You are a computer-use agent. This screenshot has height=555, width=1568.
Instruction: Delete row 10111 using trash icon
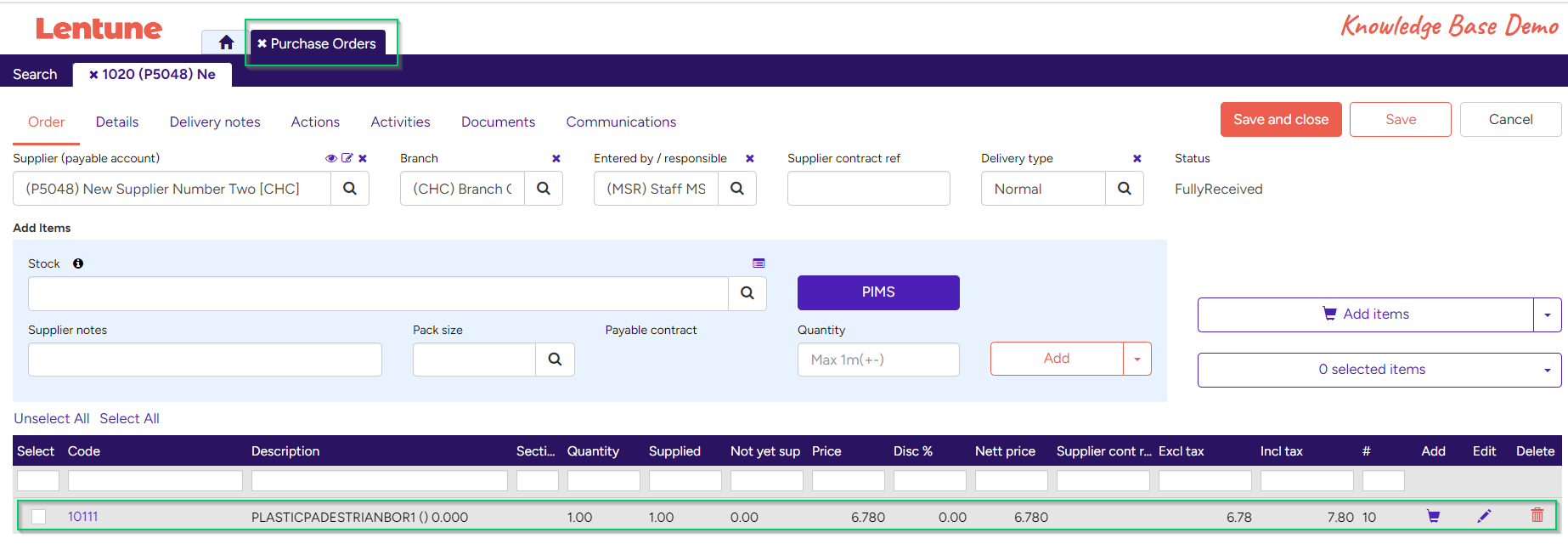1537,515
